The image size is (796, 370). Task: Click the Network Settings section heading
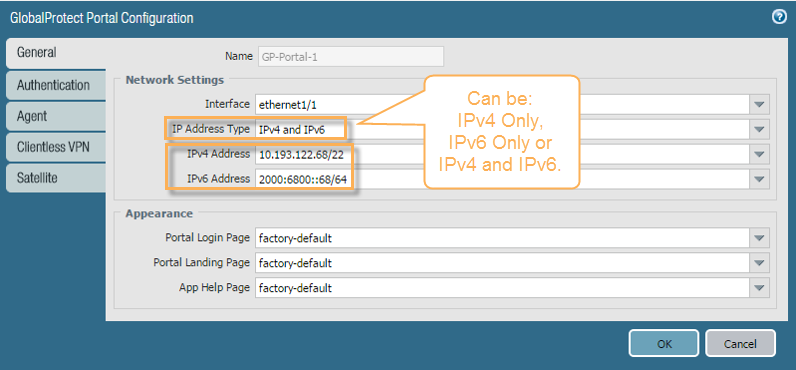pos(175,80)
